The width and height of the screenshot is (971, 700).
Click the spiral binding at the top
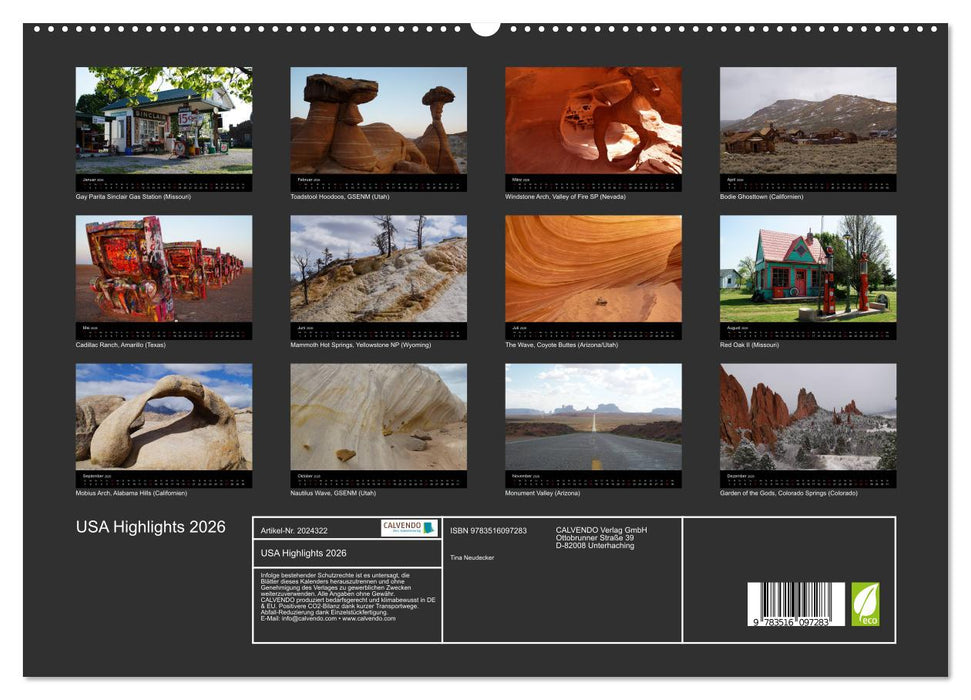point(250,30)
